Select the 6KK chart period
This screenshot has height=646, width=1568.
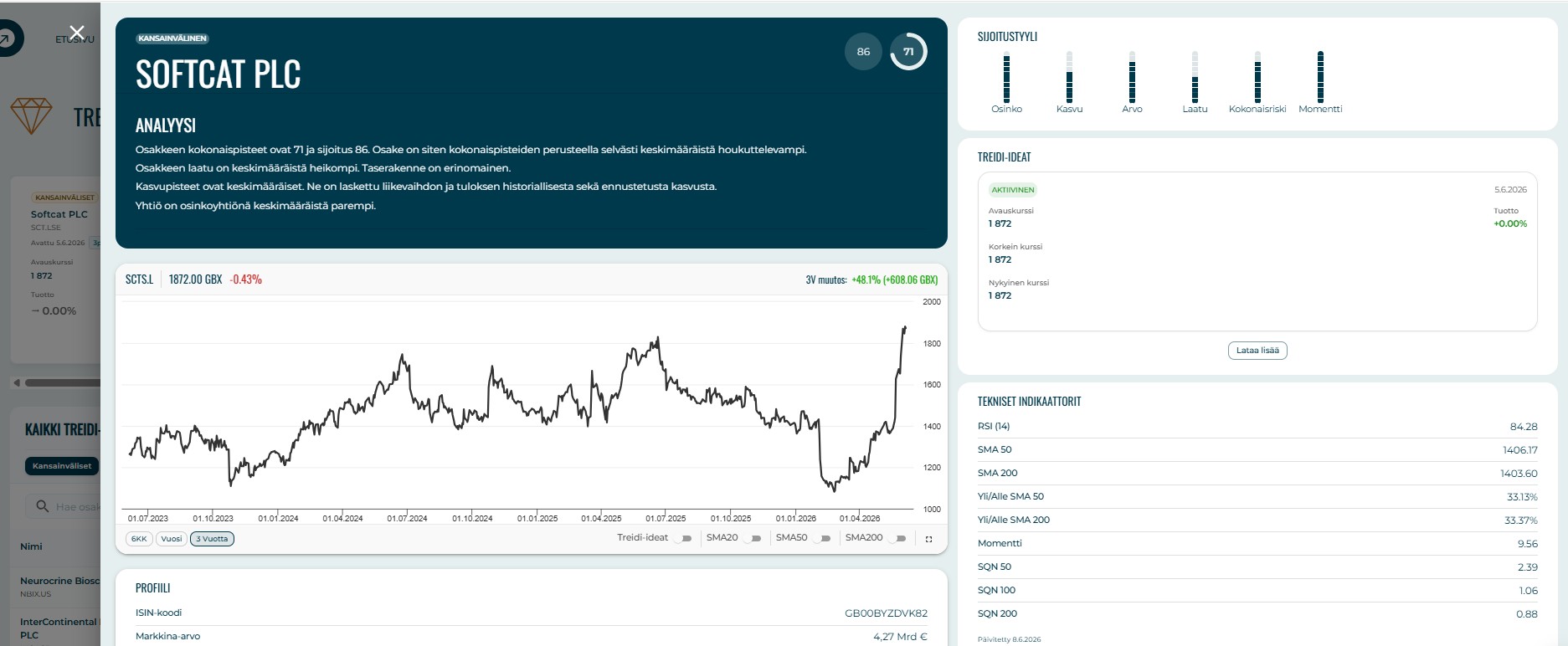[x=139, y=539]
